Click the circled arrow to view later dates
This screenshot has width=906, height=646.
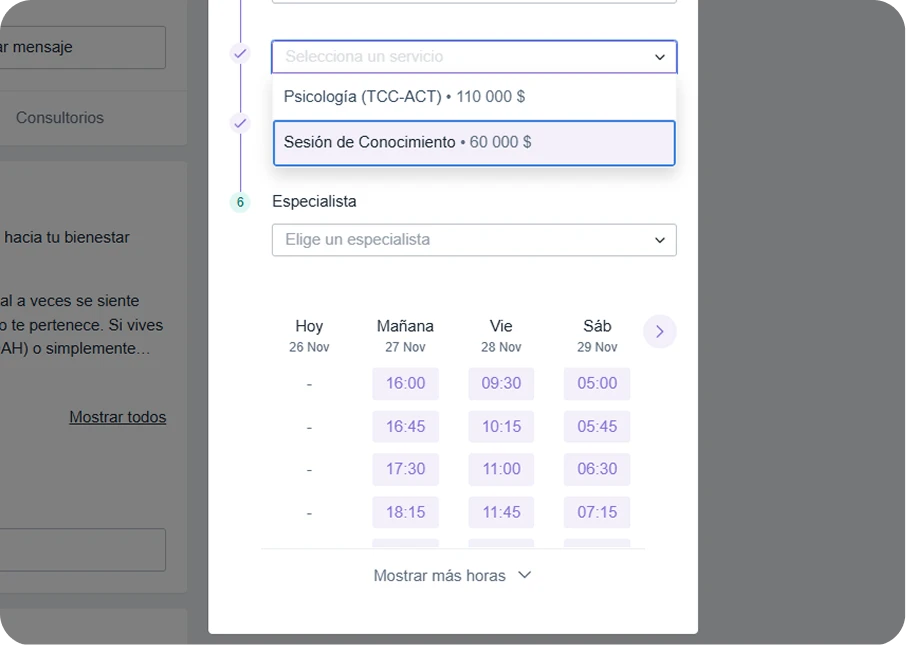(659, 331)
